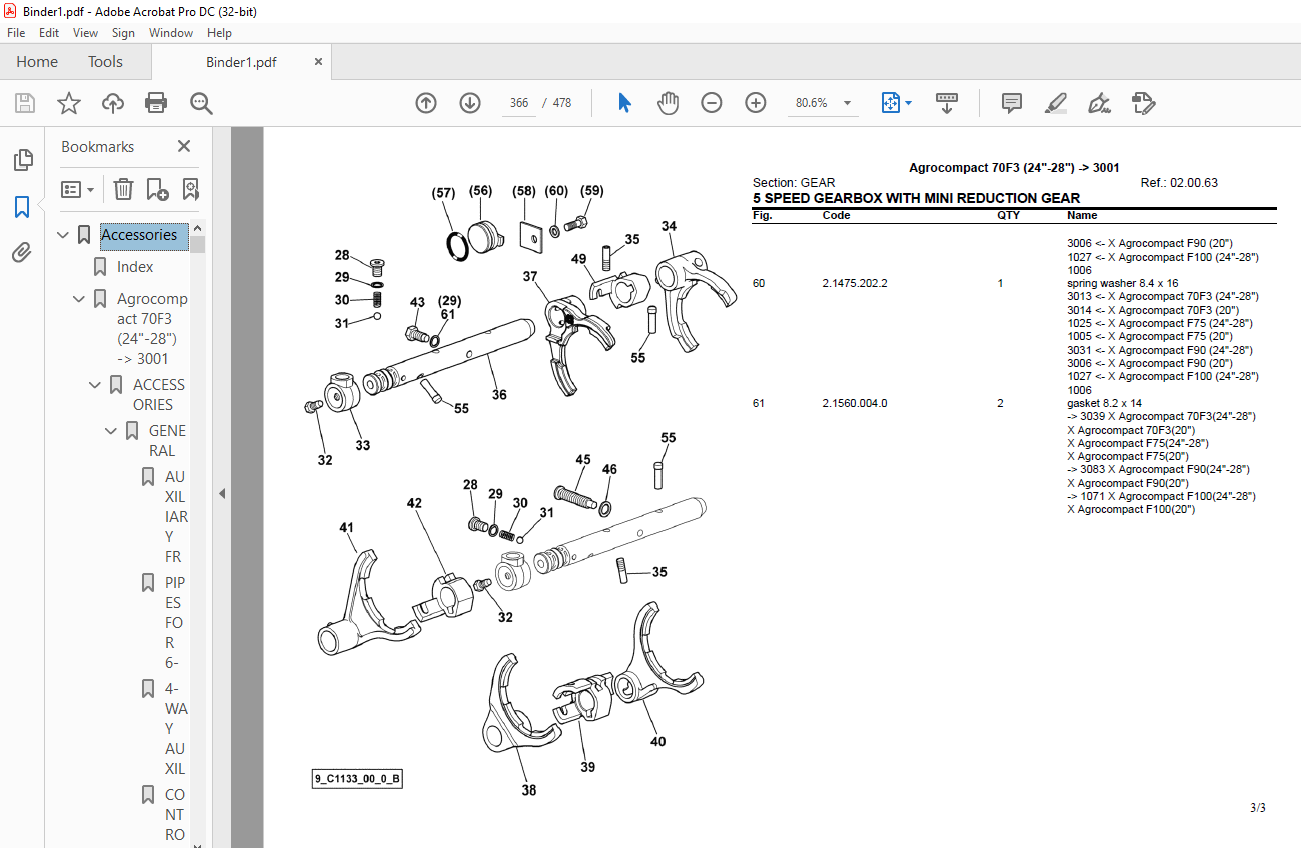Show page thumbnails panel
The image size is (1301, 848).
click(x=22, y=160)
